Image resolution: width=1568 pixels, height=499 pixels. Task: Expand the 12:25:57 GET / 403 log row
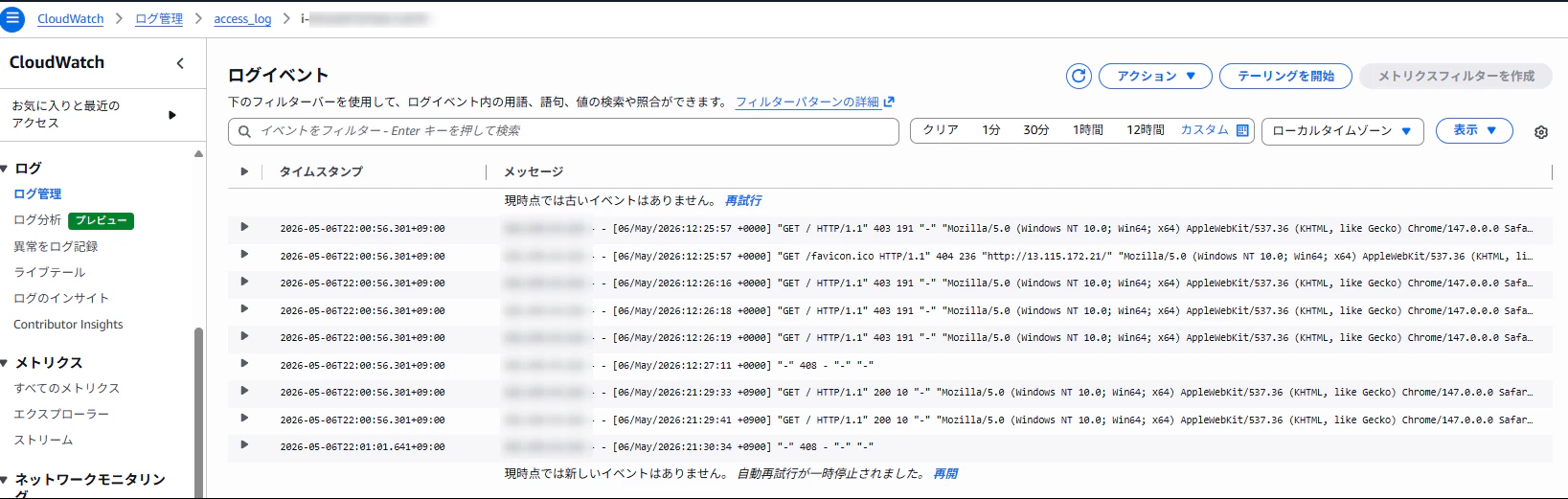pyautogui.click(x=244, y=227)
